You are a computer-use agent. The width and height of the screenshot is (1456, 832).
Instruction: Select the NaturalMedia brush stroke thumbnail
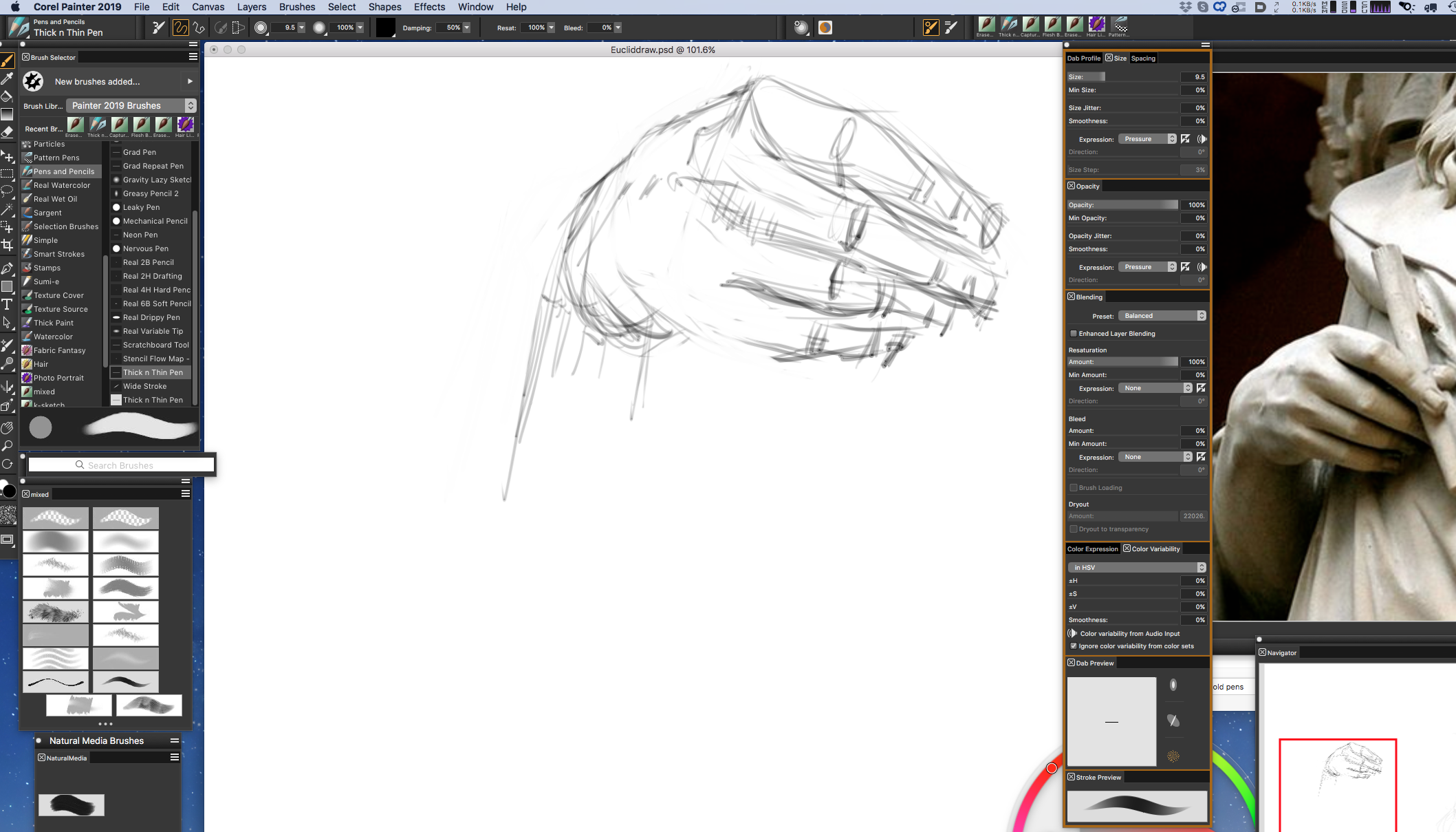(x=72, y=805)
